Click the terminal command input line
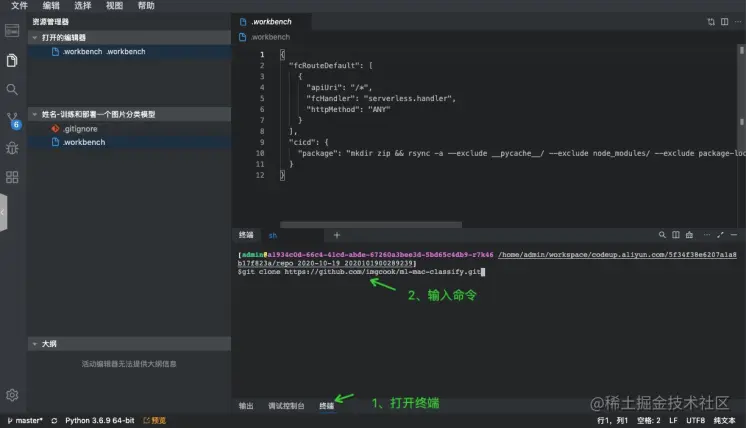Screen dimensions: 746x428 click(362, 272)
